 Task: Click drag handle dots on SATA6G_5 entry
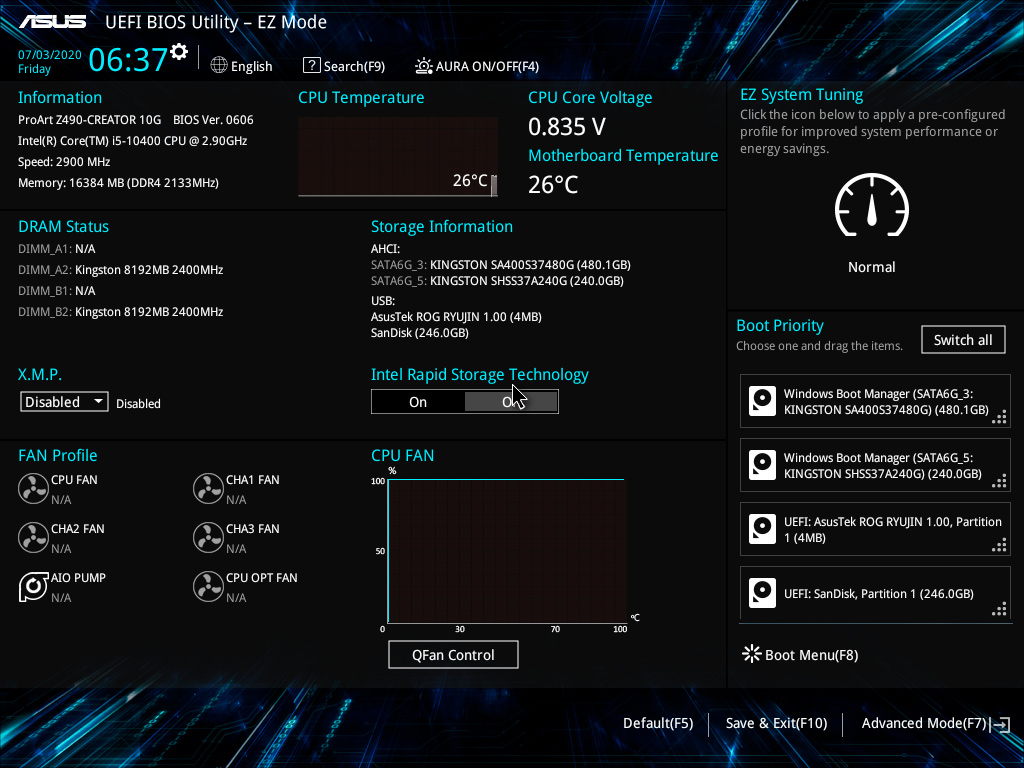coord(999,481)
